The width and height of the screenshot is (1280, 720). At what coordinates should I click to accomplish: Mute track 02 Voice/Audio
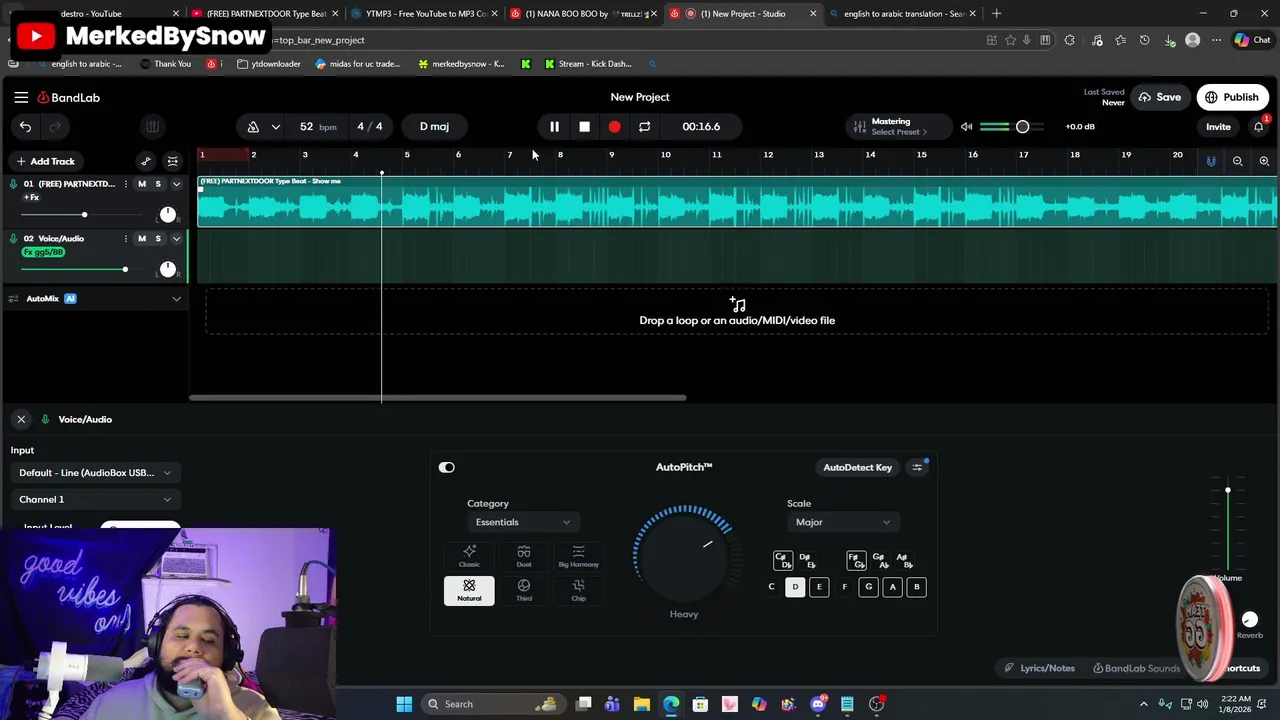pyautogui.click(x=142, y=238)
